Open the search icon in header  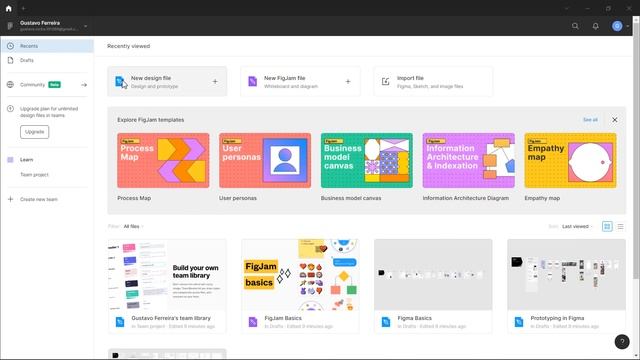point(575,26)
